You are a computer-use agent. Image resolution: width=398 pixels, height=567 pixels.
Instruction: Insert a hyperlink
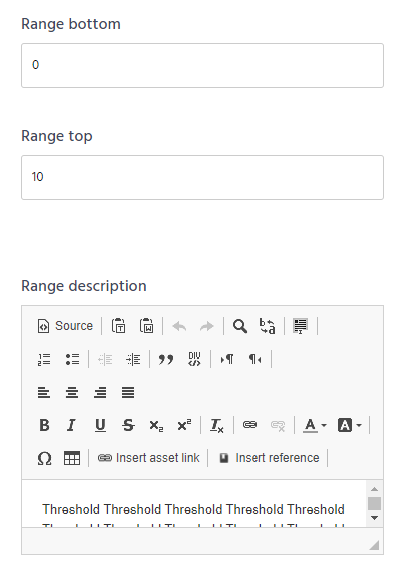click(x=250, y=425)
